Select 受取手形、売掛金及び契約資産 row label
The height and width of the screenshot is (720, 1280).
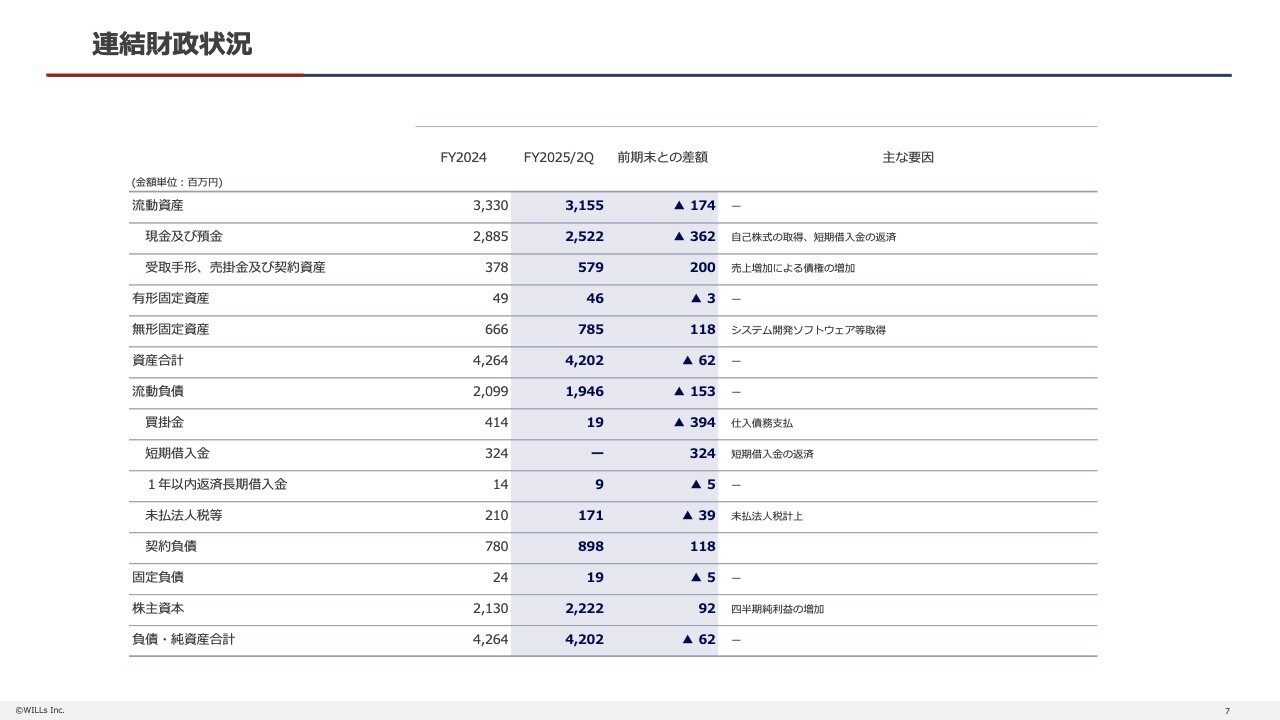(235, 268)
